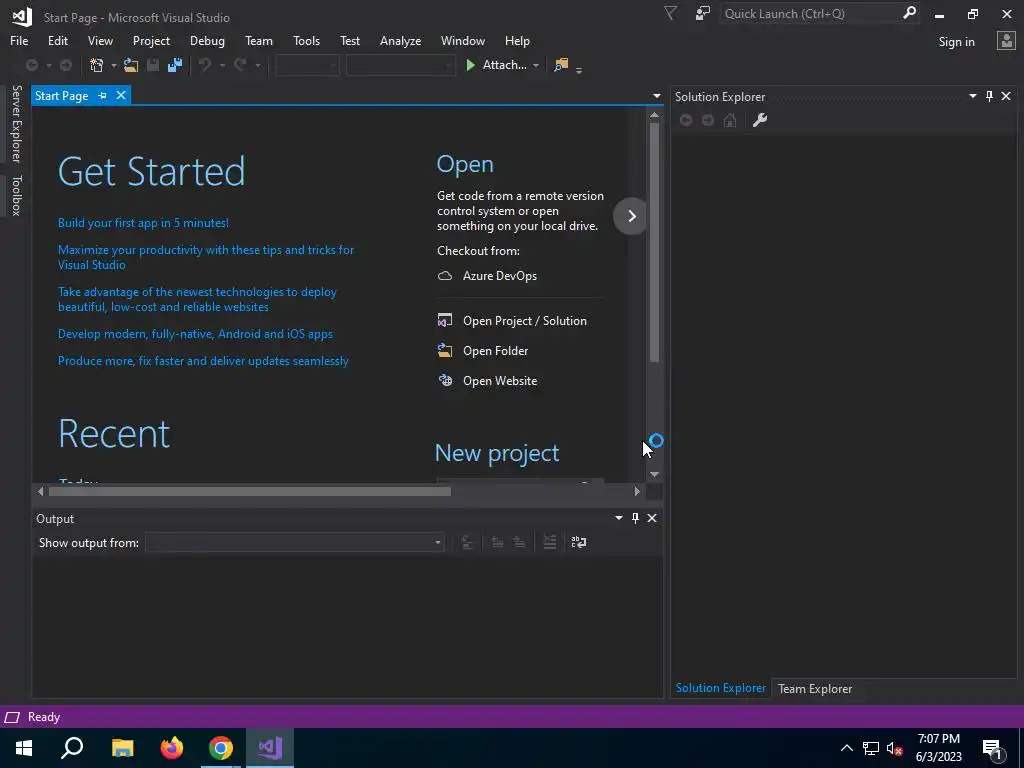Click Azure DevOps checkout link

point(500,276)
